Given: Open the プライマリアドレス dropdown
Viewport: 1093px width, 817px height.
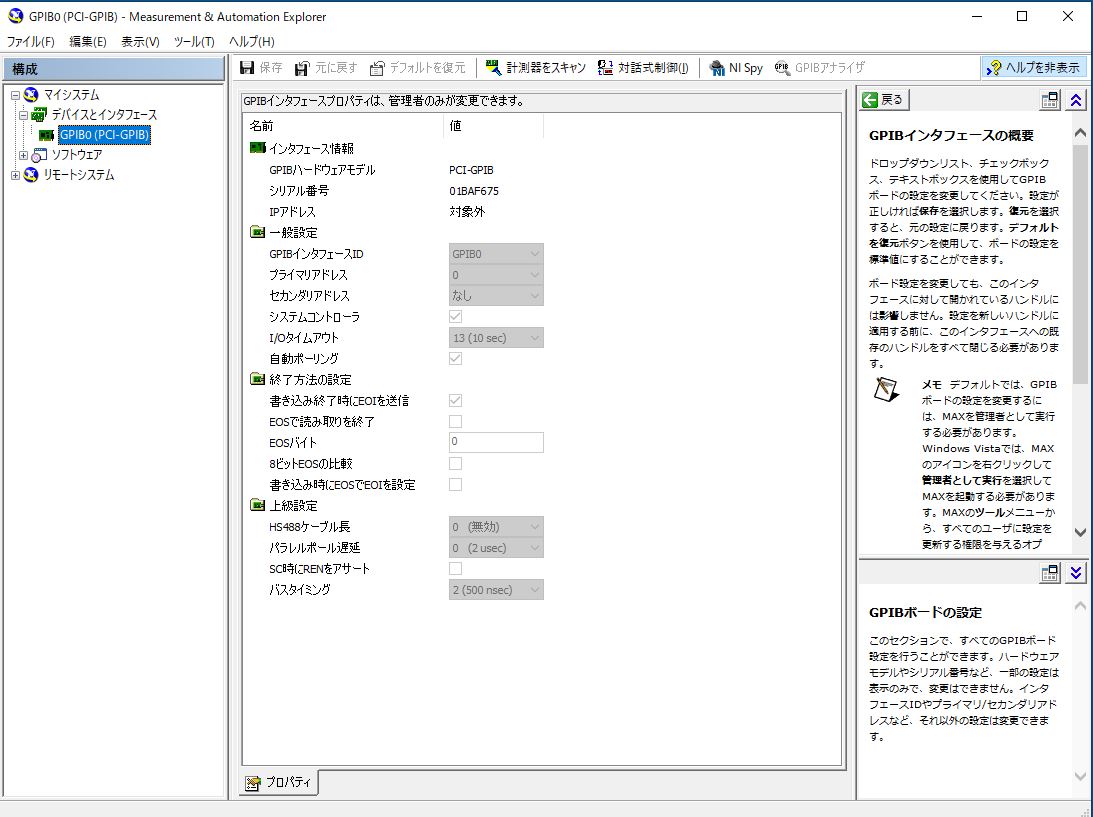Looking at the screenshot, I should point(496,275).
